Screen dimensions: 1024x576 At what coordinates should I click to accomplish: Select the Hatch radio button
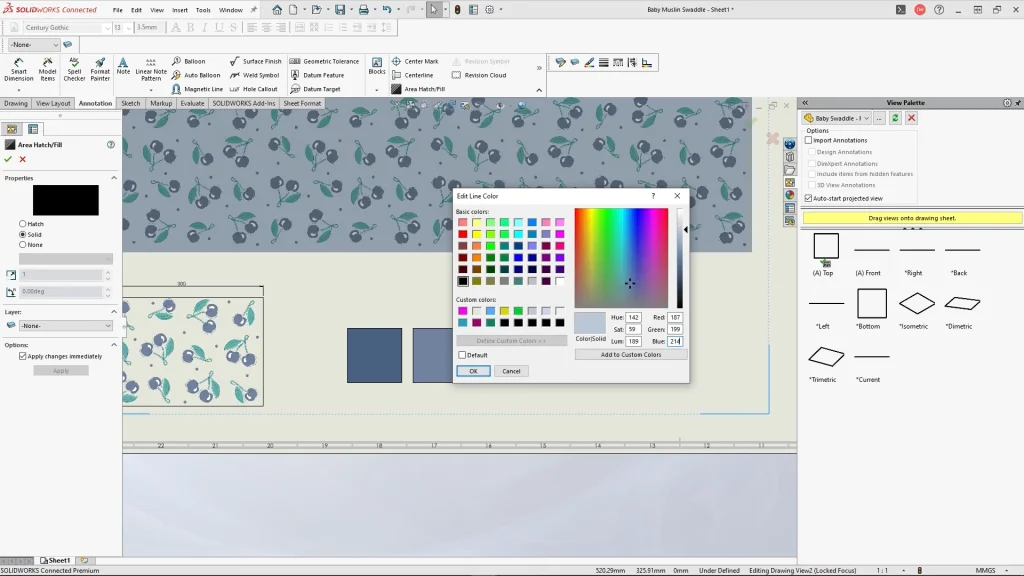tap(23, 224)
